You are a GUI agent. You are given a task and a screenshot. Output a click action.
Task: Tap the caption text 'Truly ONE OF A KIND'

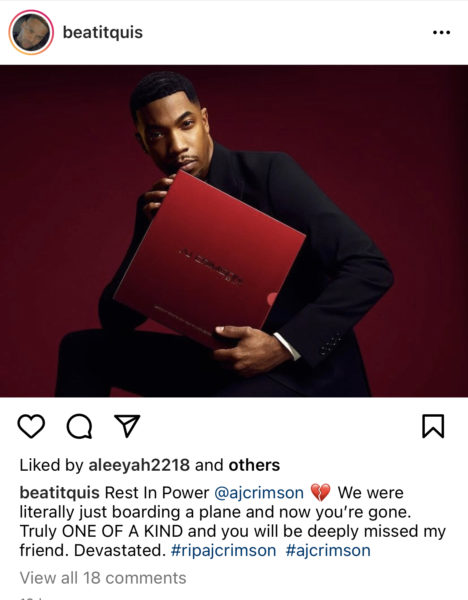click(x=101, y=532)
